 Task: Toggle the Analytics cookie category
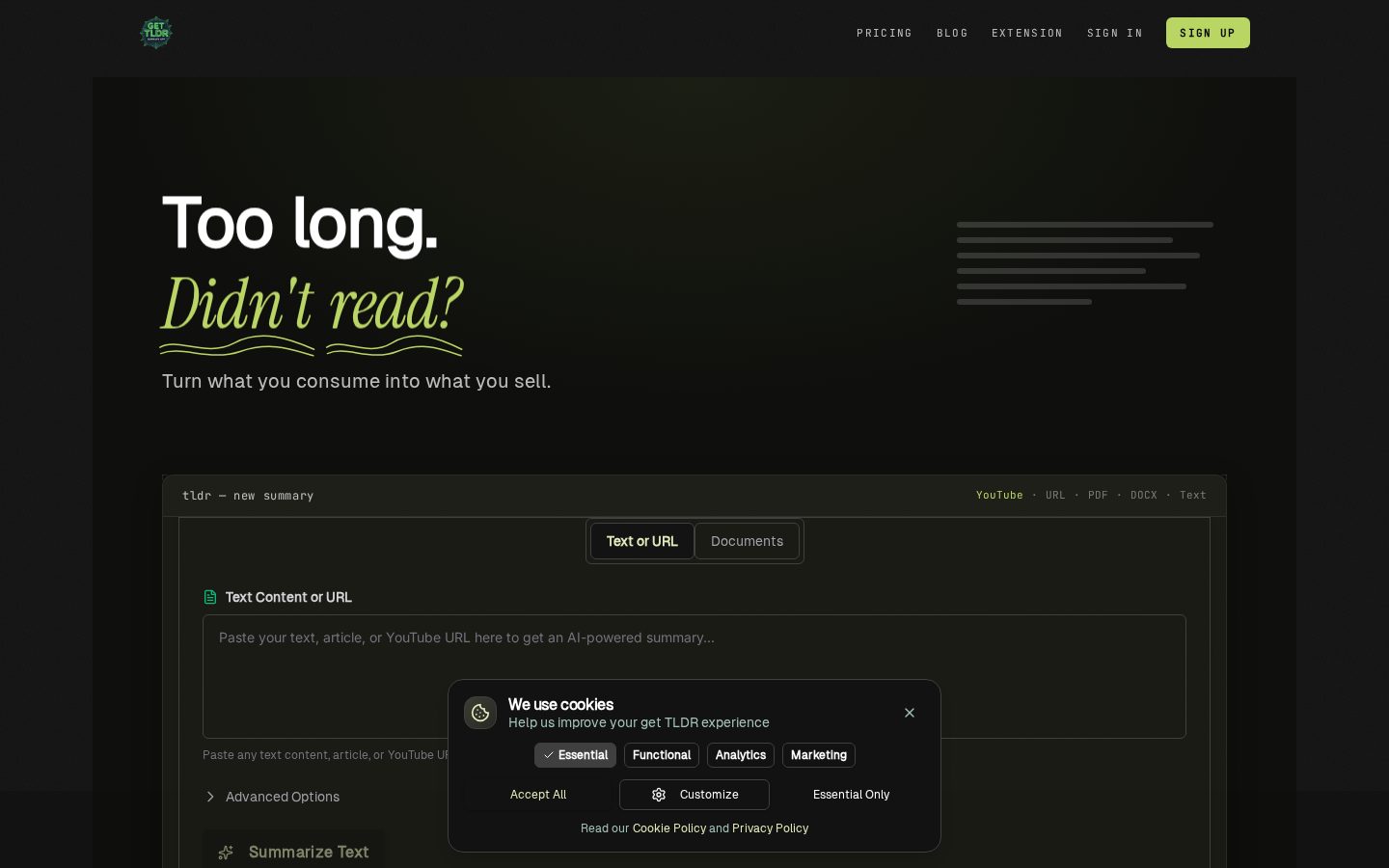(741, 755)
